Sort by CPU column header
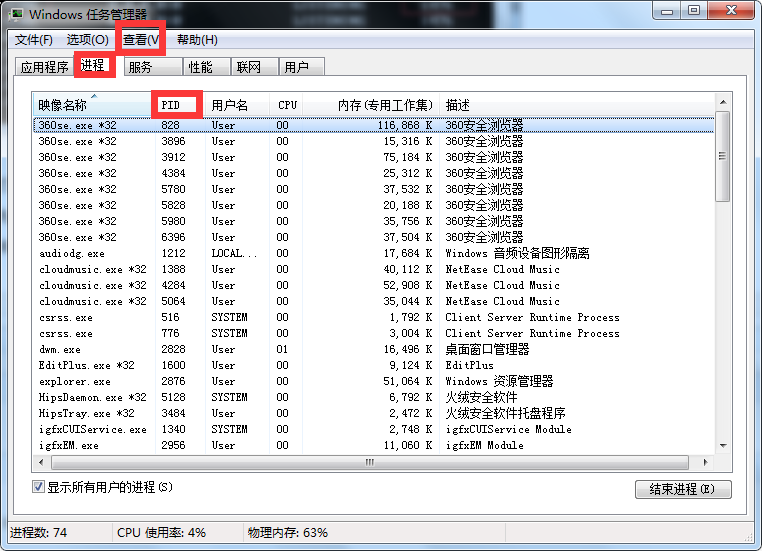Viewport: 762px width, 551px height. point(286,105)
